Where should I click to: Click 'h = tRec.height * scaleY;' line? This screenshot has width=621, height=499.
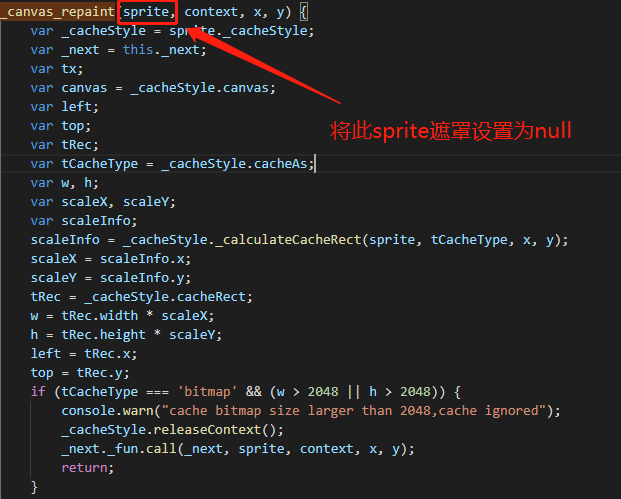pos(126,335)
